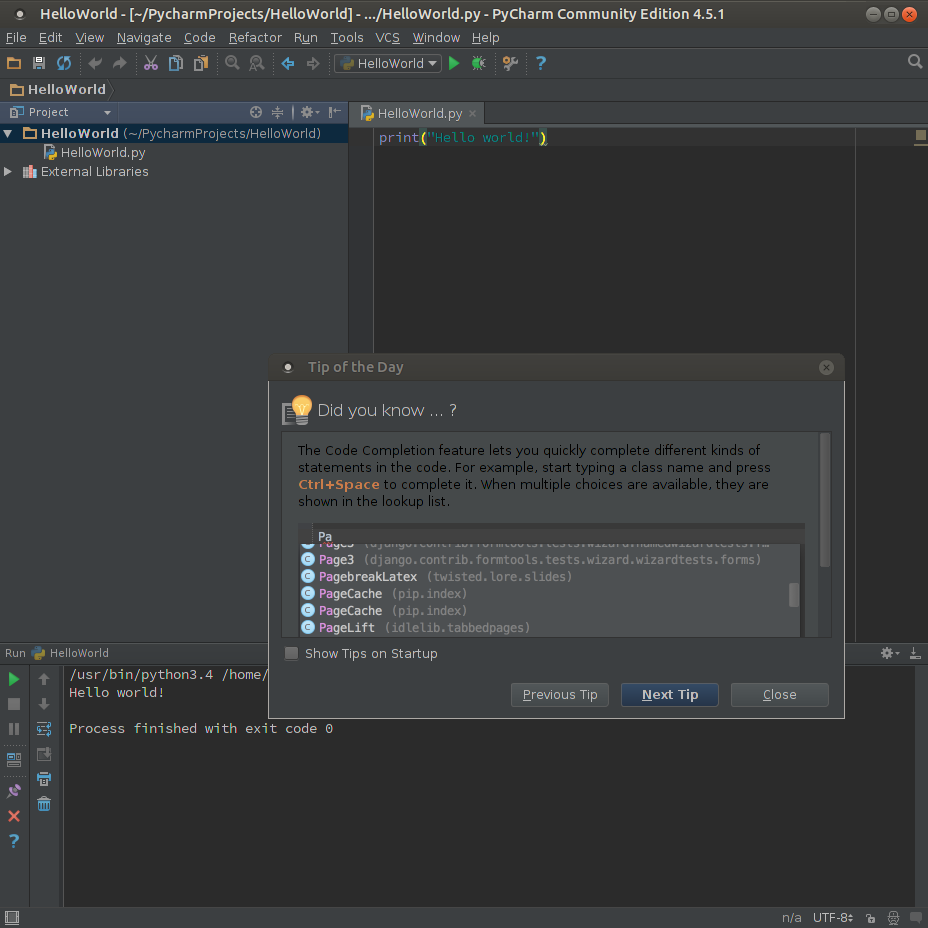The image size is (928, 928).
Task: Print the console output
Action: [x=43, y=777]
